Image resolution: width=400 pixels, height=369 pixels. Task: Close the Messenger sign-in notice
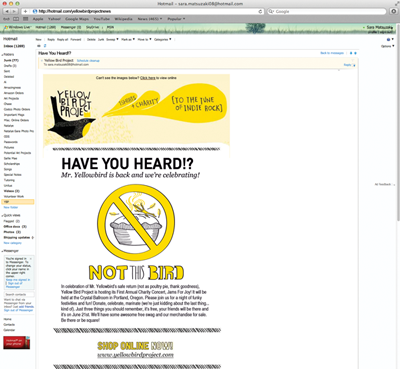click(x=31, y=259)
